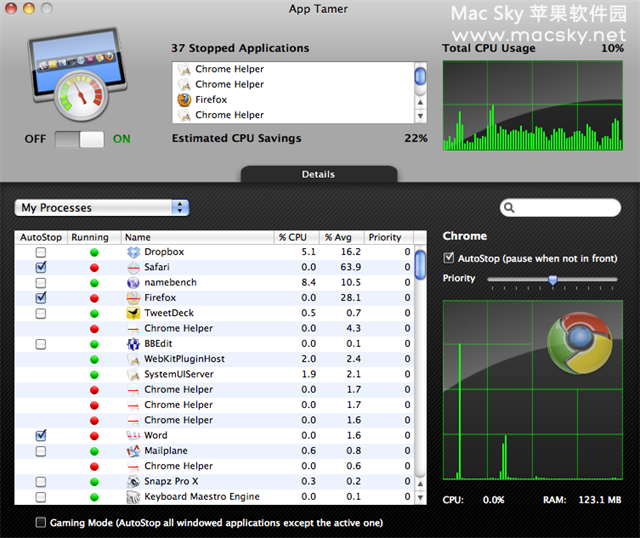This screenshot has height=538, width=640.
Task: Click the Firefox icon in process table
Action: (x=133, y=298)
